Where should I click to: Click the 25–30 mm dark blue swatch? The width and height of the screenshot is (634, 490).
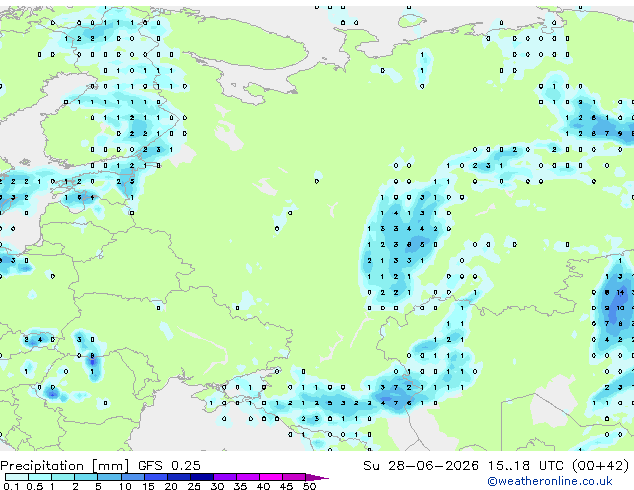(201, 477)
